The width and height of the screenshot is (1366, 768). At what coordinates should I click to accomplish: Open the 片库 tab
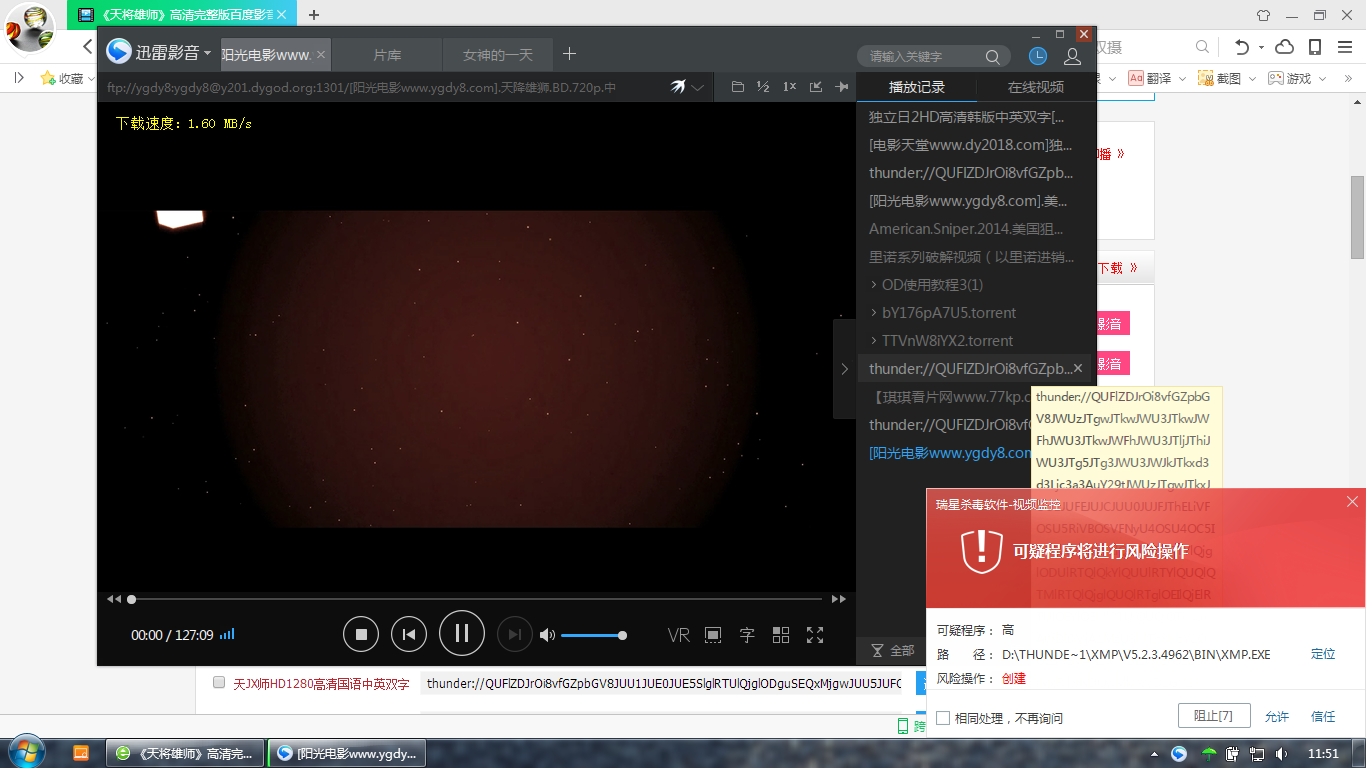tap(387, 55)
